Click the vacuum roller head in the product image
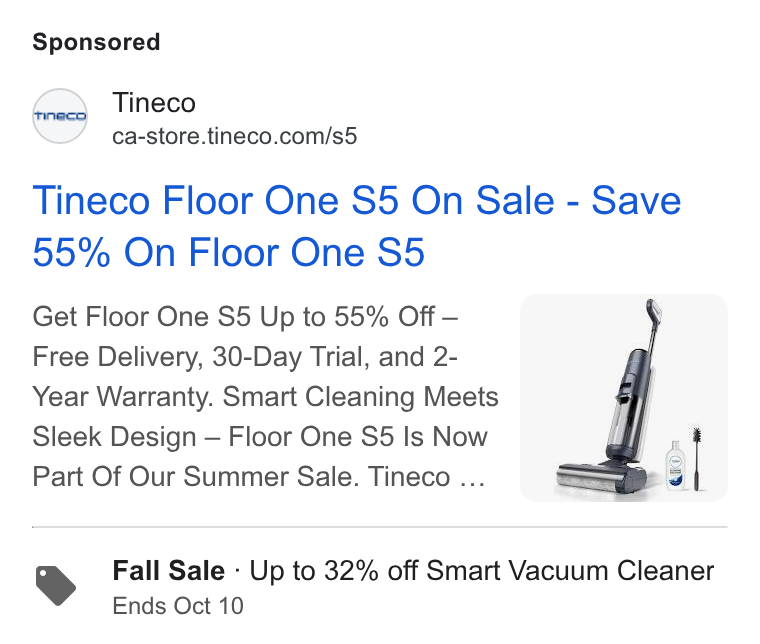This screenshot has height=644, width=760. (601, 478)
